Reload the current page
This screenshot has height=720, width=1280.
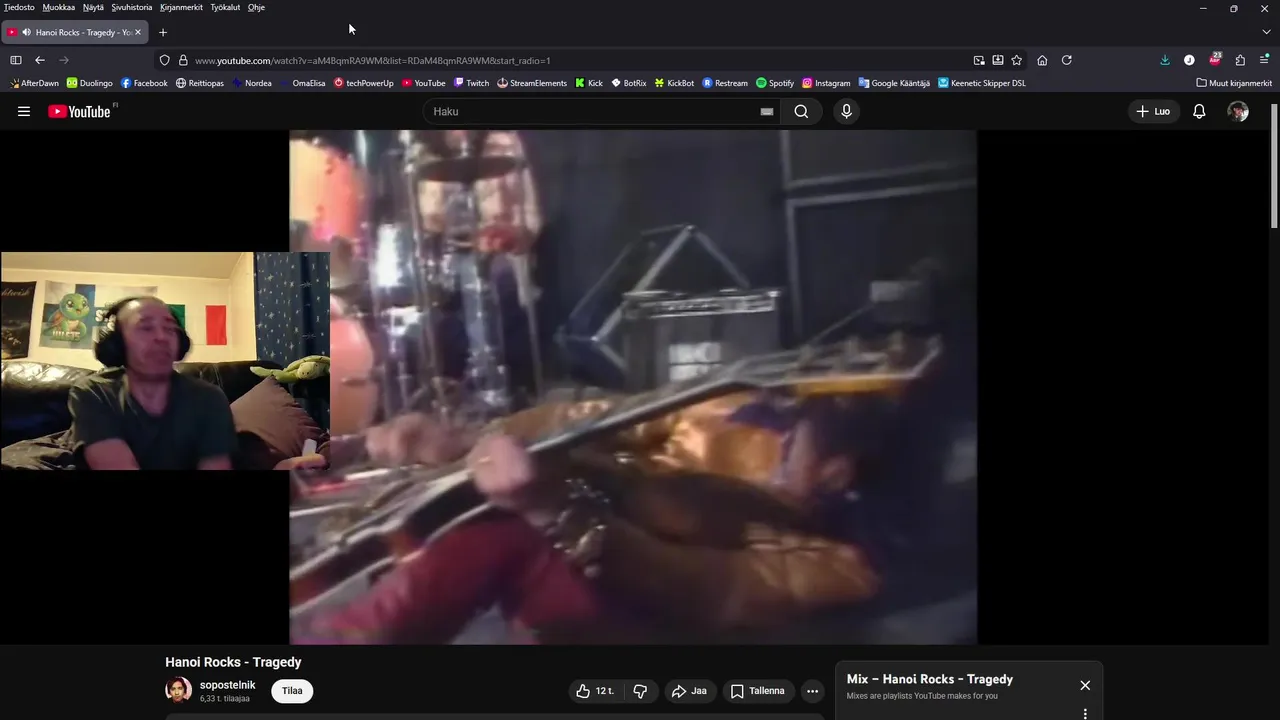(x=1067, y=60)
